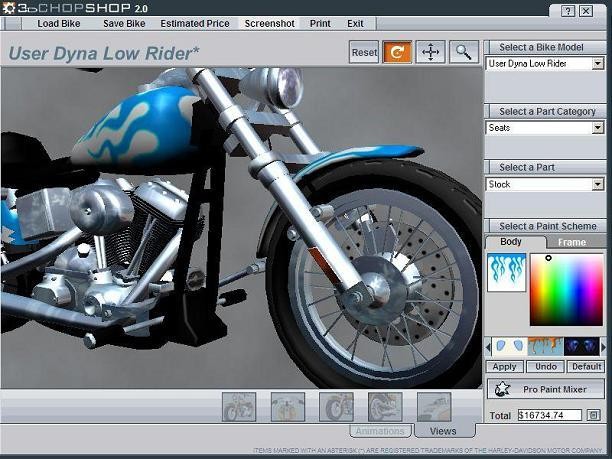The height and width of the screenshot is (459, 612).
Task: Pick a color in the spectrum picker
Action: click(566, 290)
